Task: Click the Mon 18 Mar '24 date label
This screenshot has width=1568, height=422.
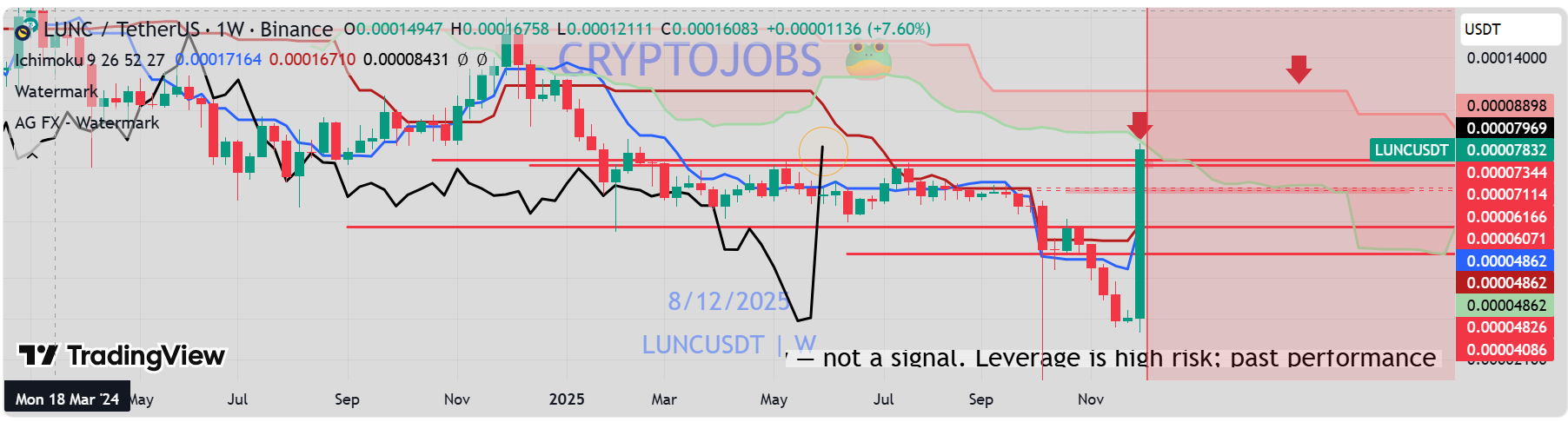Action: 67,399
